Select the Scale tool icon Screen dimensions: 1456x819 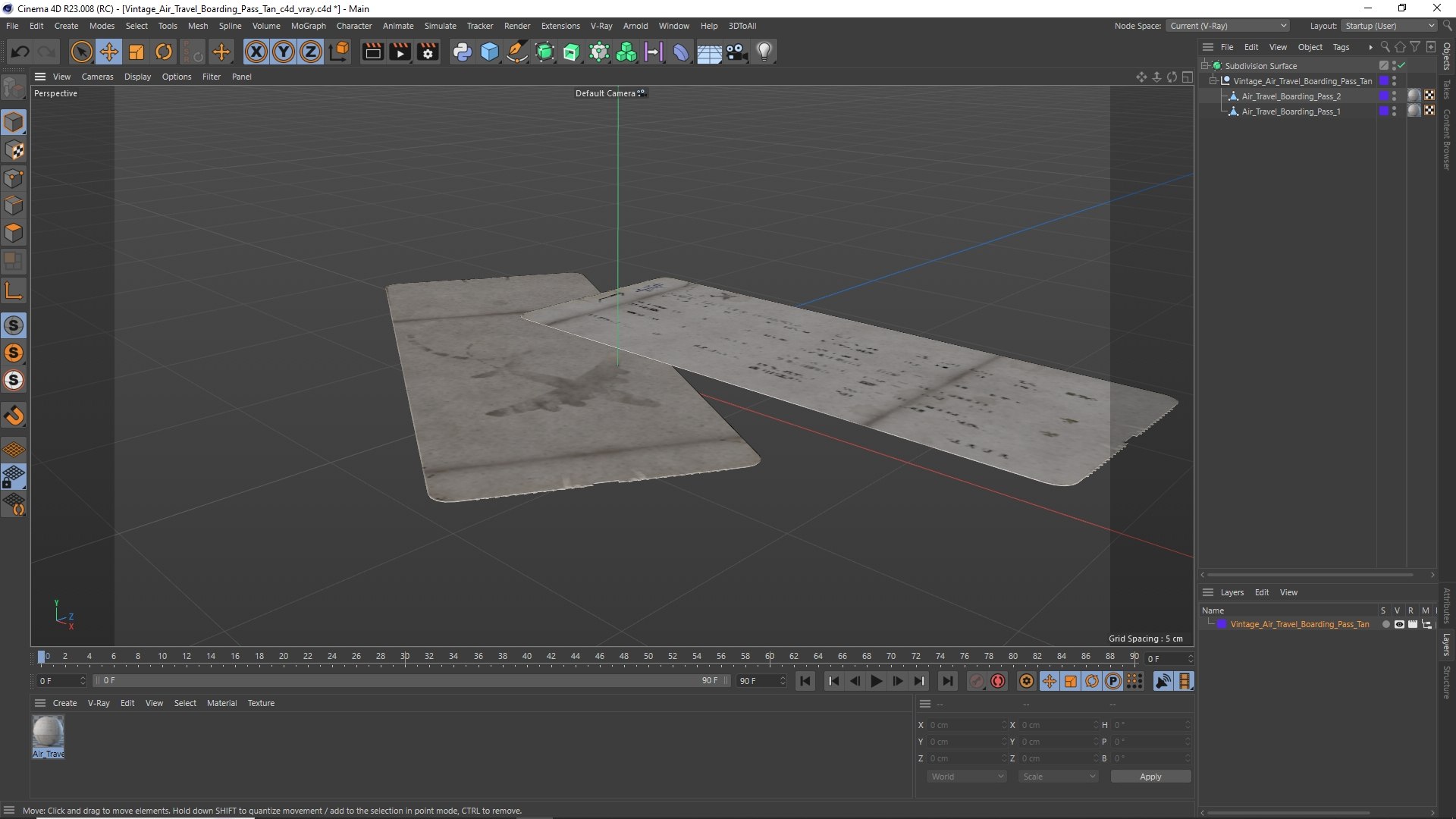pyautogui.click(x=136, y=52)
